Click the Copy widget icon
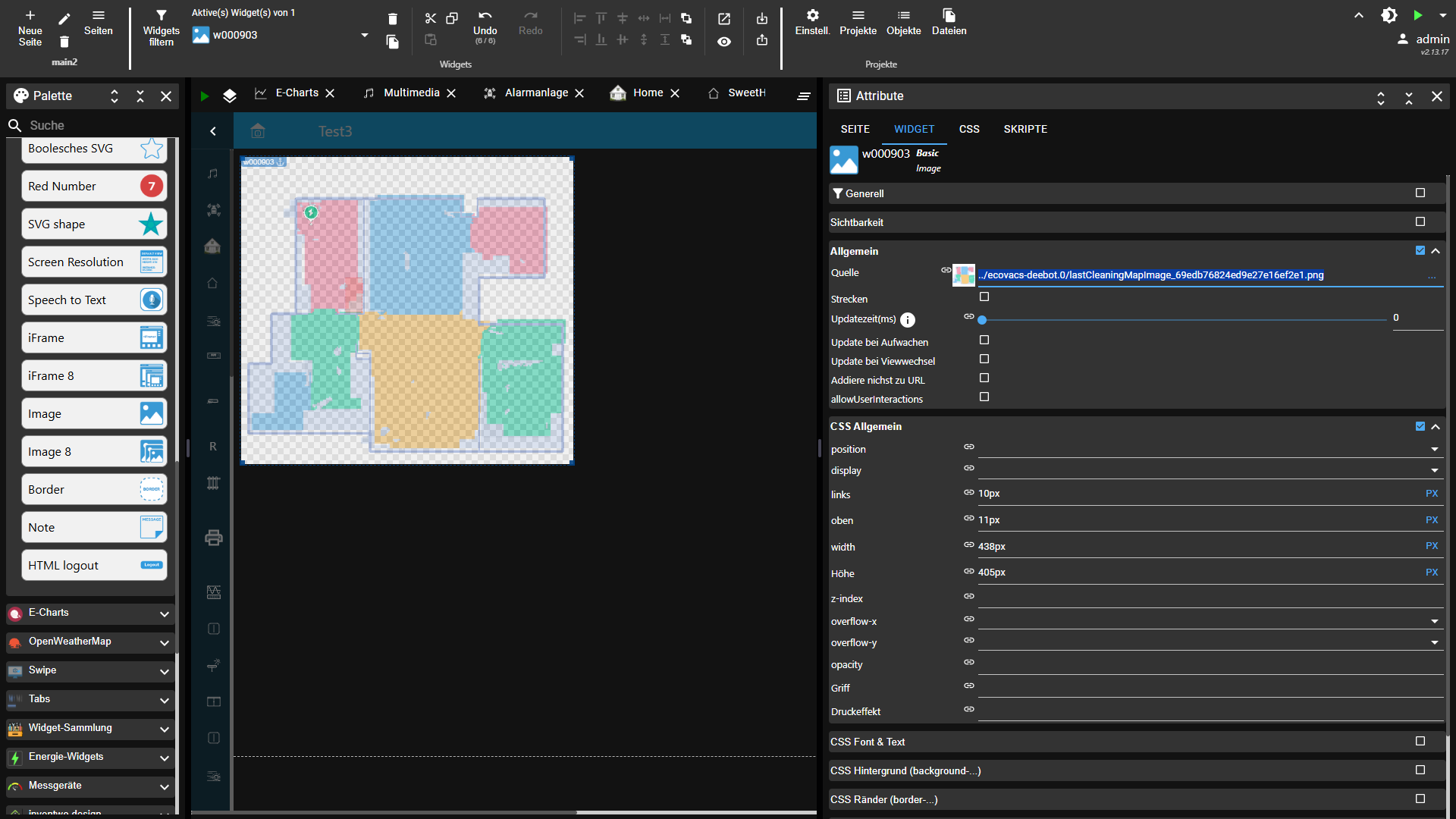Viewport: 1456px width, 819px height. [452, 18]
